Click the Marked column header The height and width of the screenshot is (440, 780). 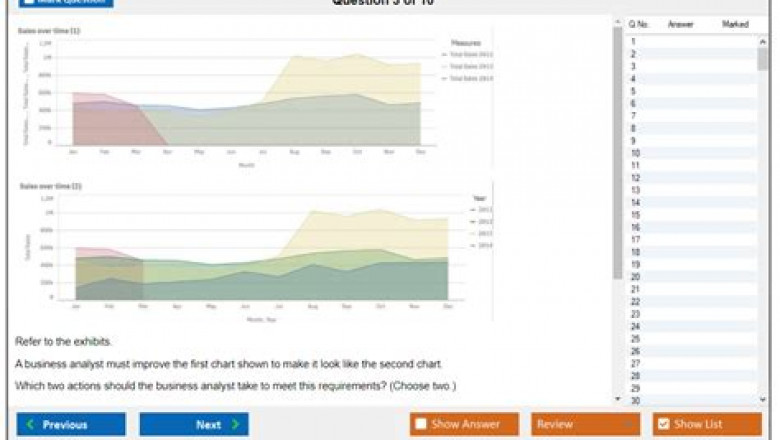coord(734,24)
